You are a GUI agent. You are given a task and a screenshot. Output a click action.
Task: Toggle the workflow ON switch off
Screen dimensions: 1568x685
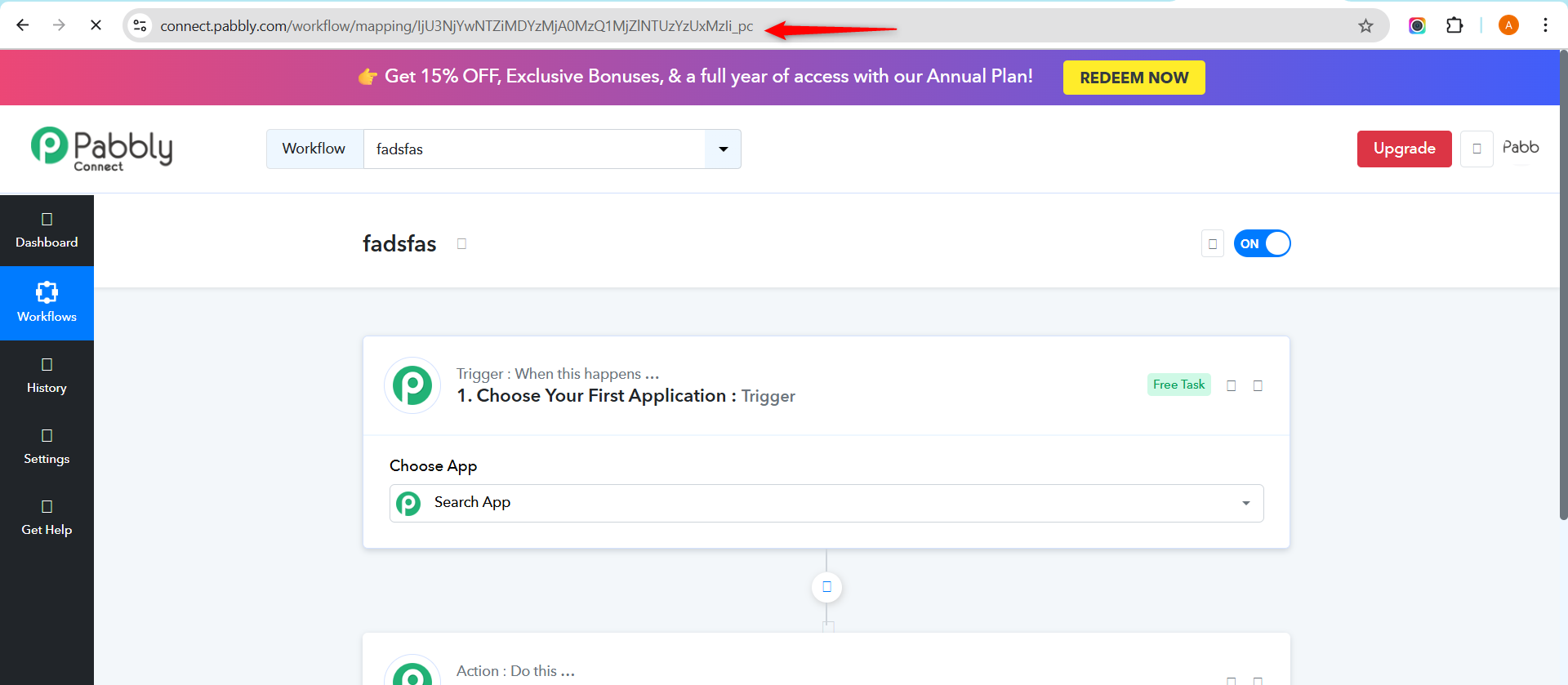click(1262, 243)
